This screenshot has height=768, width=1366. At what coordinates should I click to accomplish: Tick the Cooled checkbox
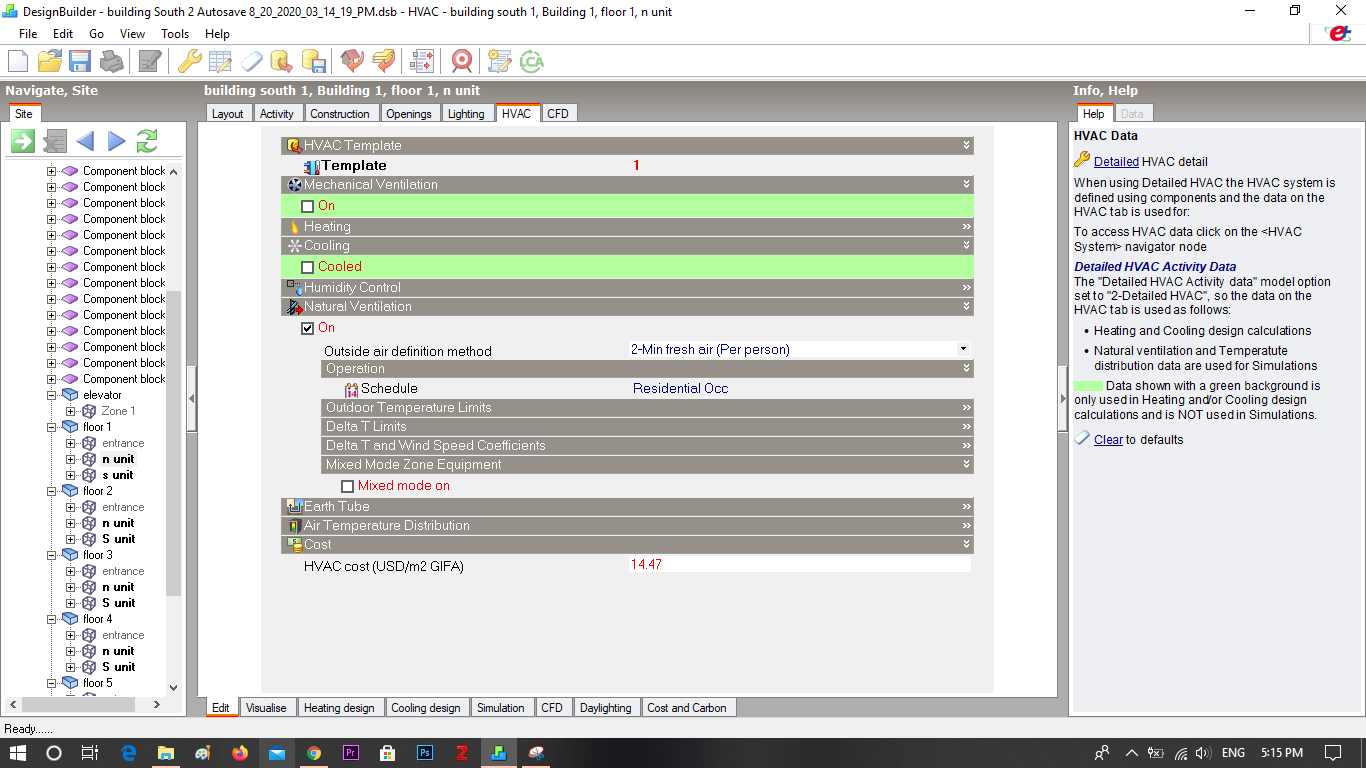(x=308, y=267)
